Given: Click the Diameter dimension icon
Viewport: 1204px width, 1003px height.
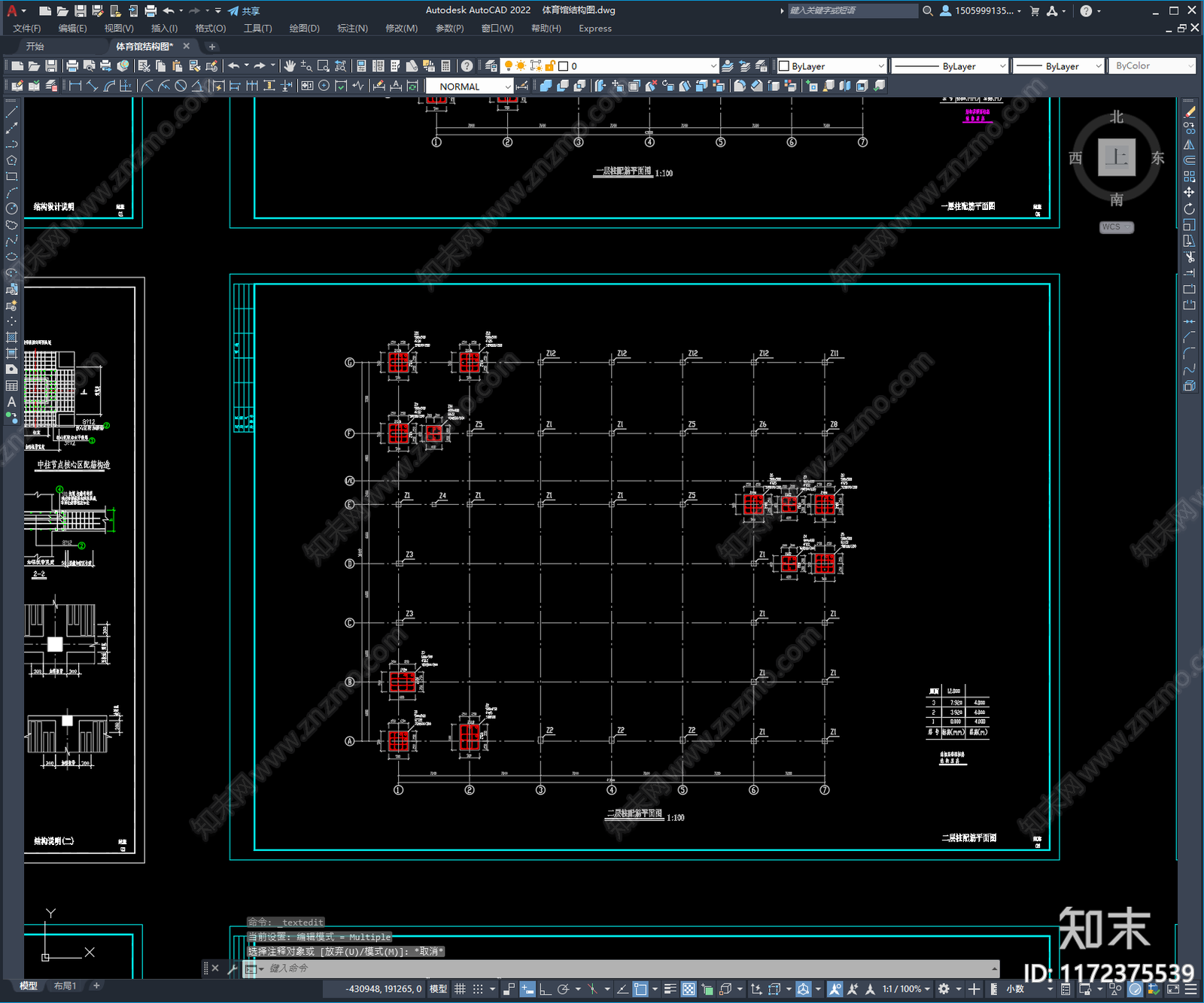Looking at the screenshot, I should pos(181,86).
